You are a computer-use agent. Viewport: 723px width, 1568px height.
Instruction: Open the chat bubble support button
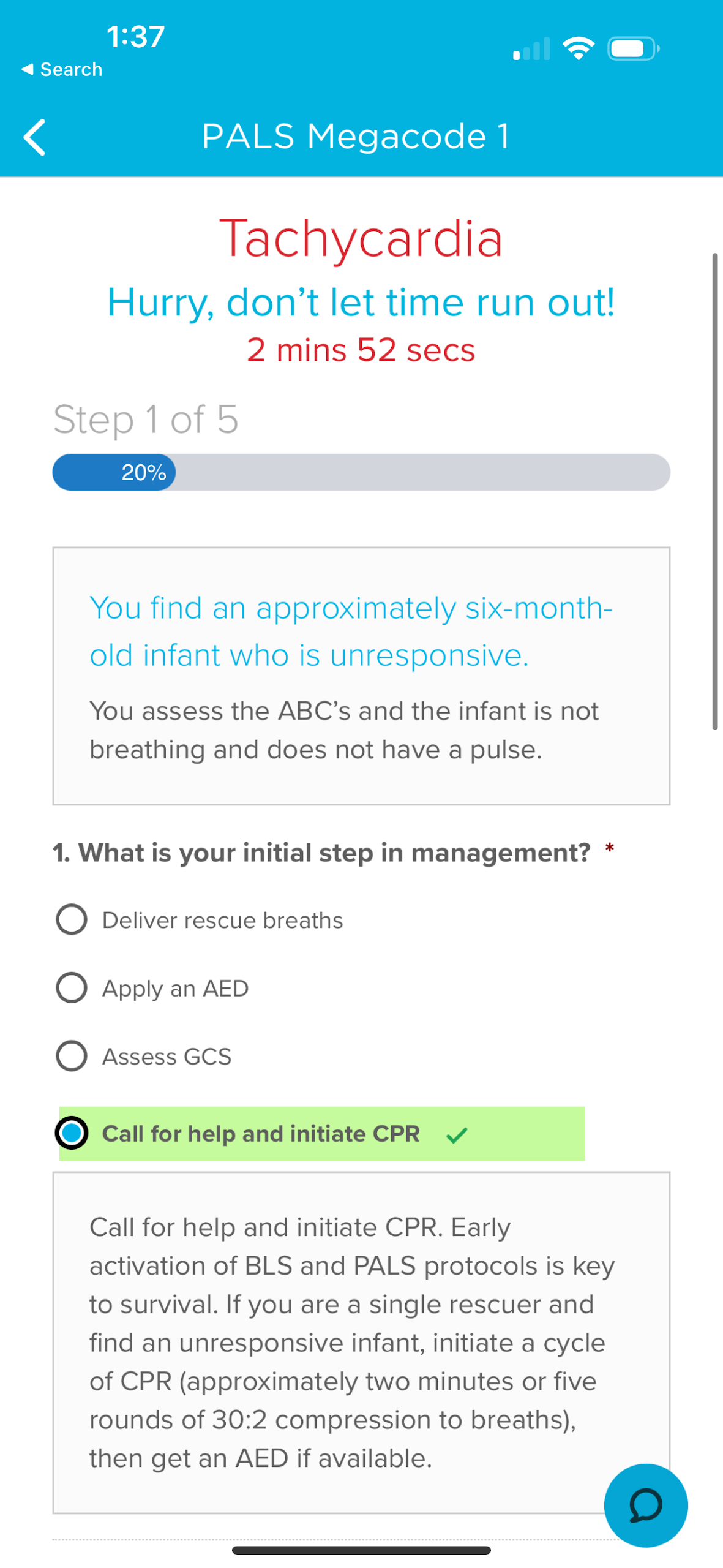tap(645, 1505)
